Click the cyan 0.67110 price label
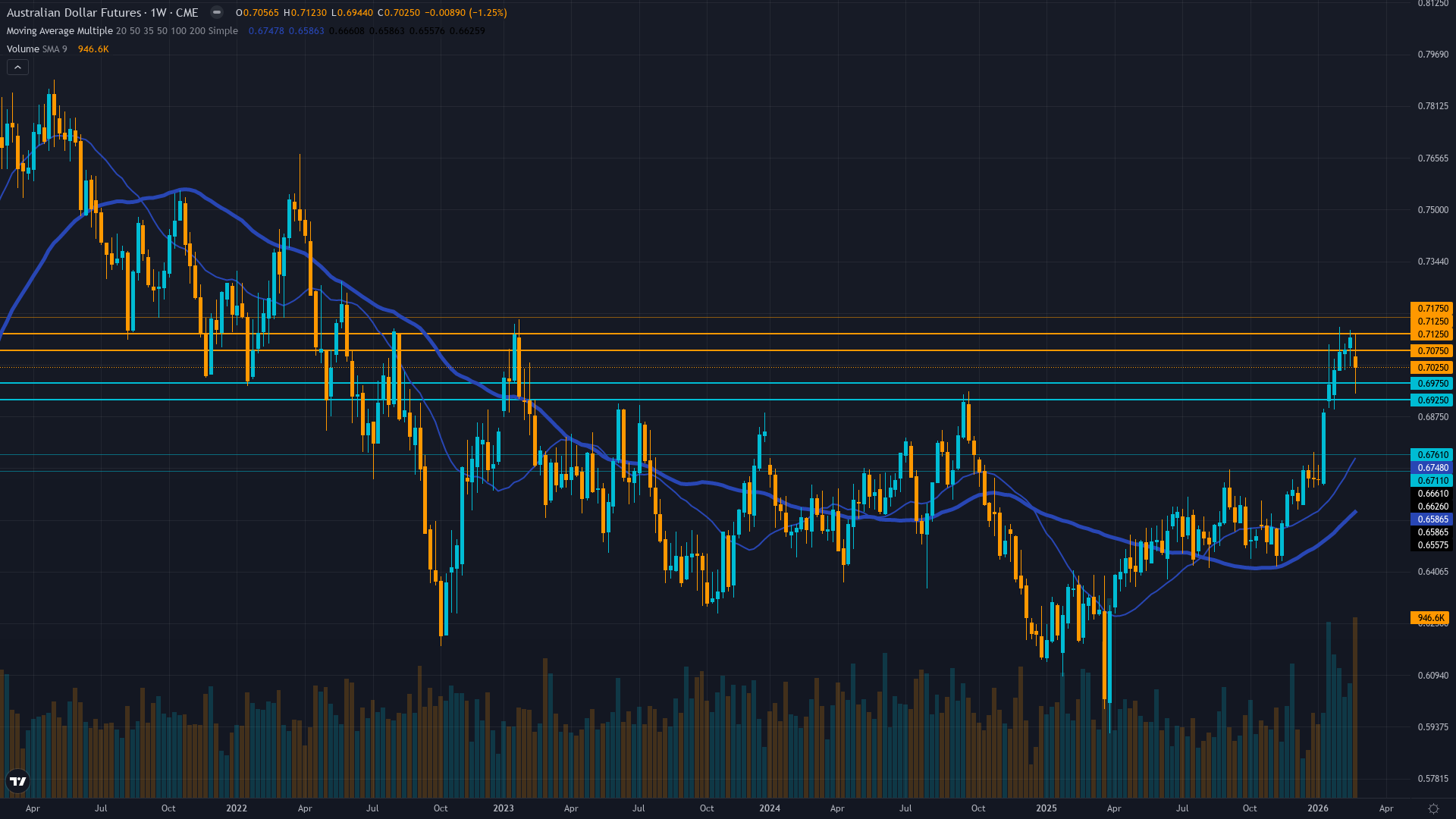1456x819 pixels. pyautogui.click(x=1431, y=481)
